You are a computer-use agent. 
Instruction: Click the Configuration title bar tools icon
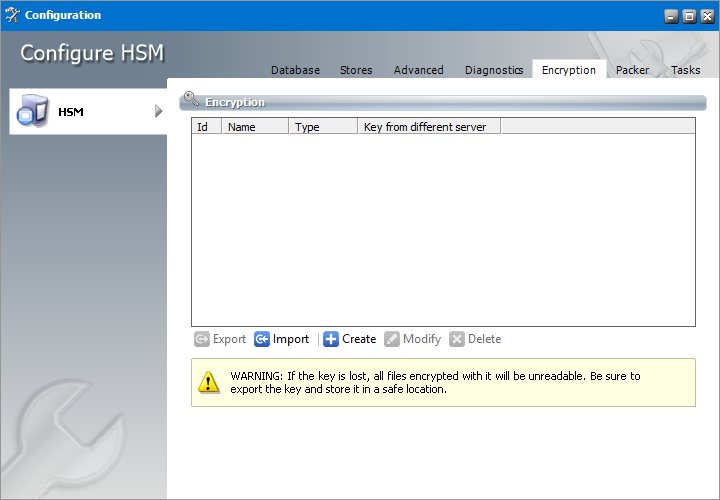click(x=12, y=15)
